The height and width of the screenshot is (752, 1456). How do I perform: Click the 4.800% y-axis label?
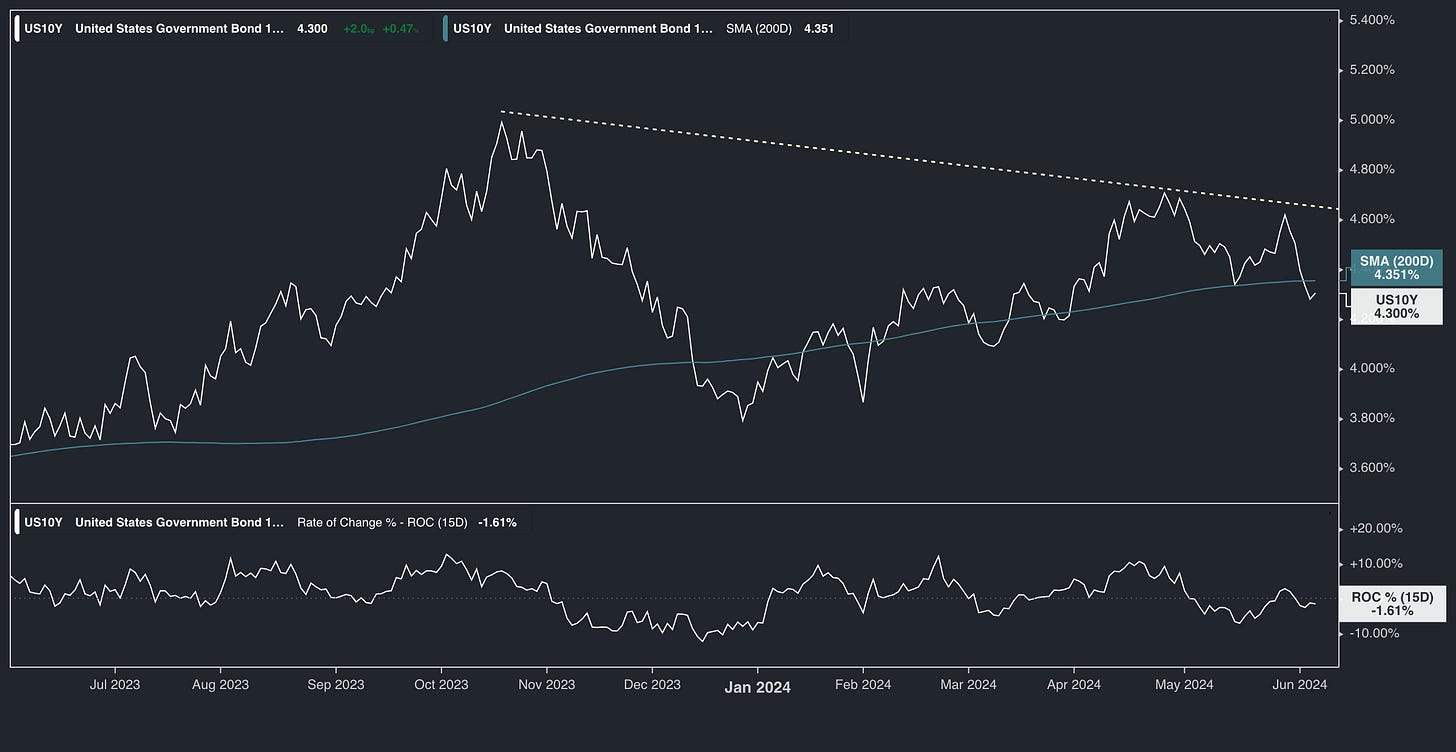point(1372,169)
